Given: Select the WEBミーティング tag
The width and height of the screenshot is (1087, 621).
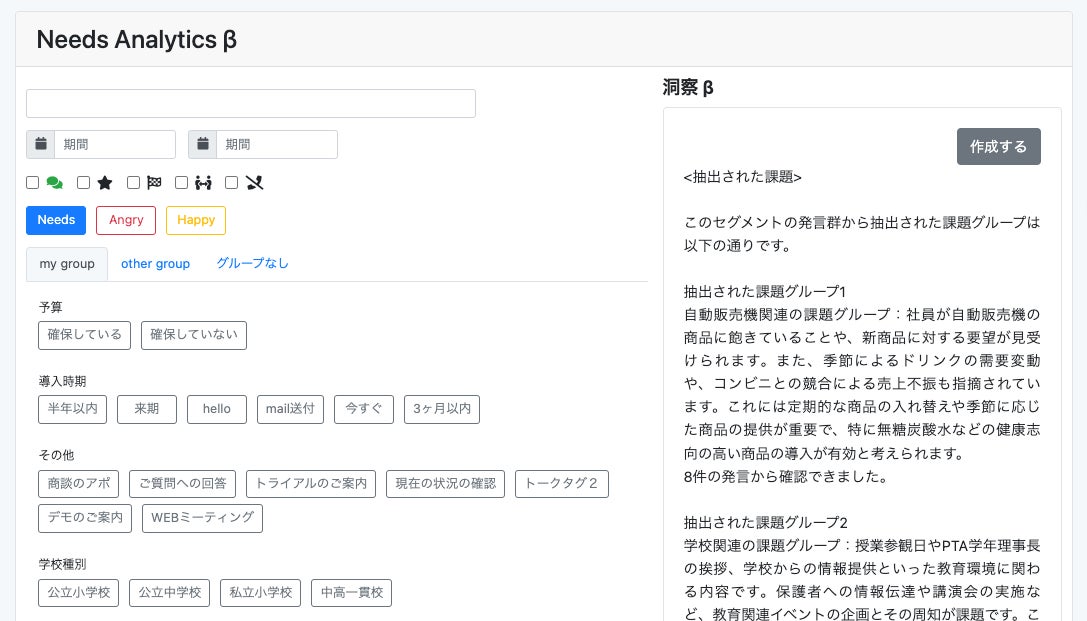Looking at the screenshot, I should tap(202, 518).
